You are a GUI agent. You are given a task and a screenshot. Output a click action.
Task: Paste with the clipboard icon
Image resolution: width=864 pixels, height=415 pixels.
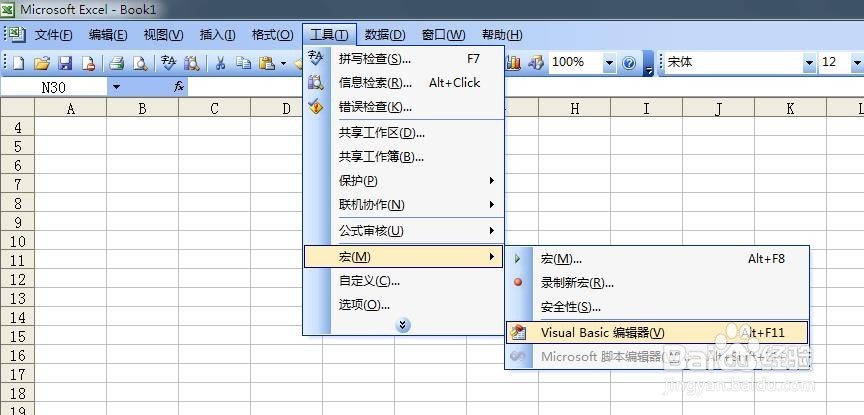point(267,63)
